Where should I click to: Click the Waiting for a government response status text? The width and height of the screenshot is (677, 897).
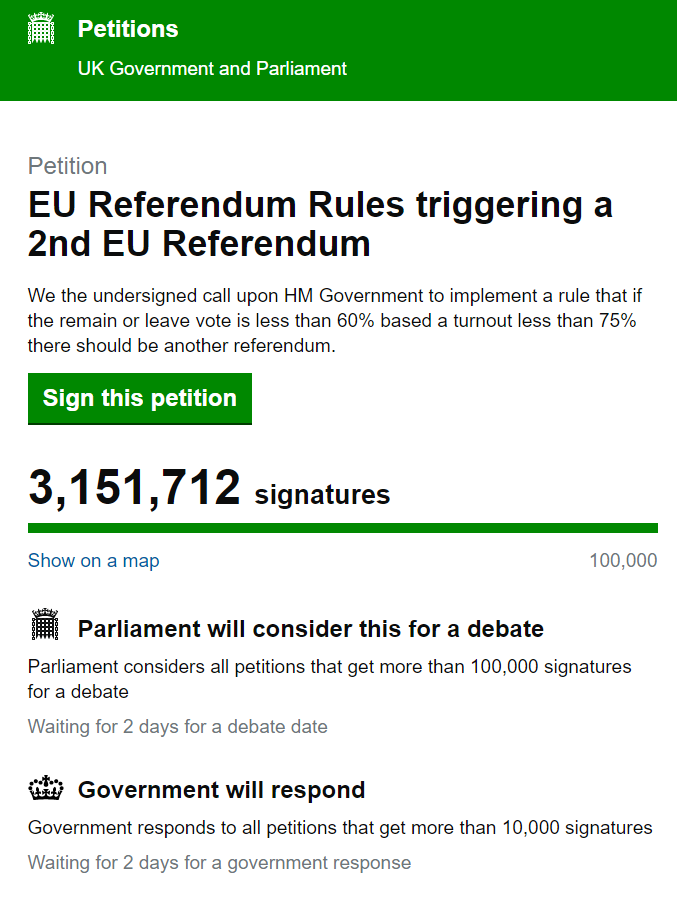tap(219, 862)
